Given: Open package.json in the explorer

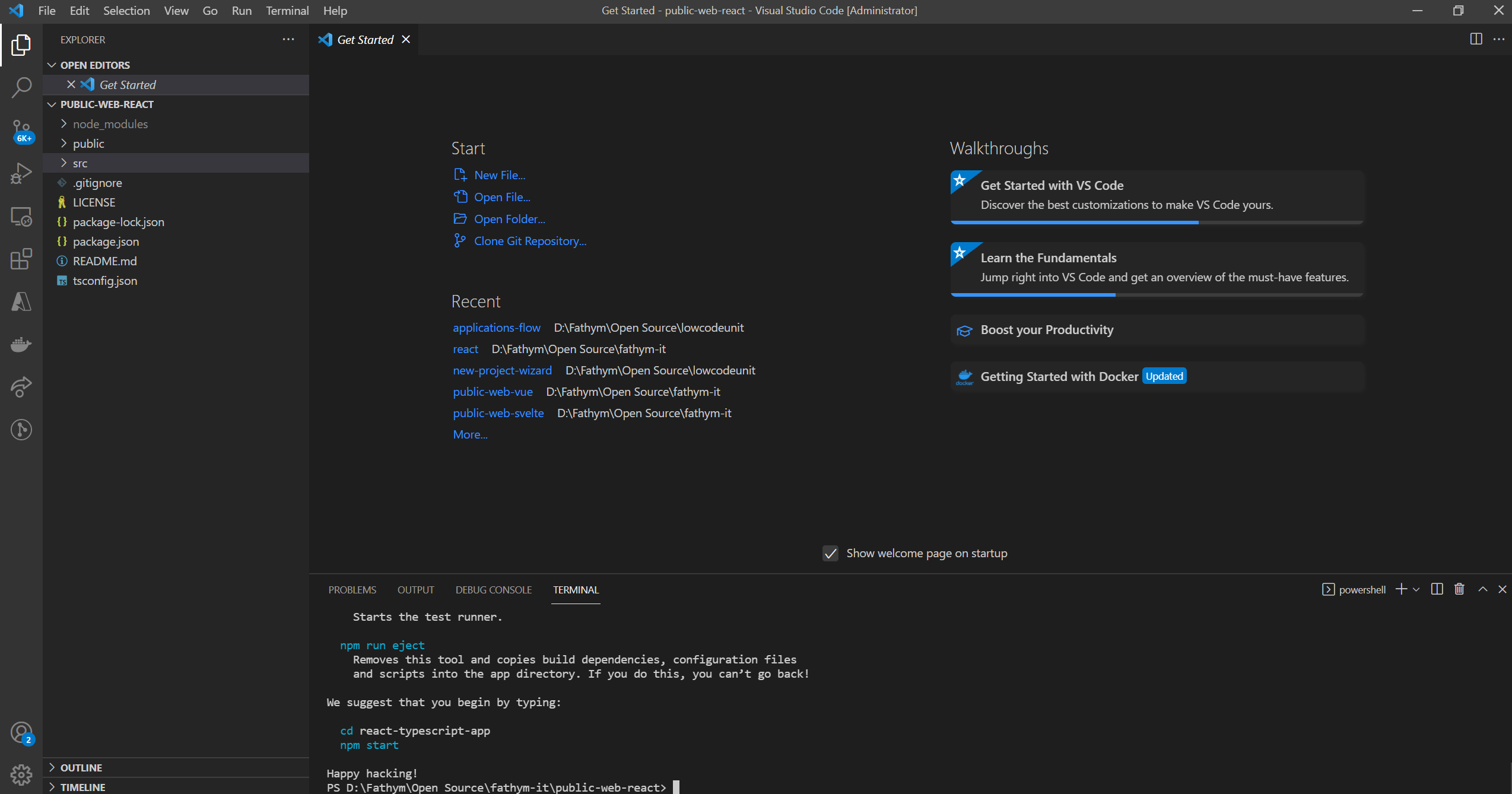Looking at the screenshot, I should [176, 242].
